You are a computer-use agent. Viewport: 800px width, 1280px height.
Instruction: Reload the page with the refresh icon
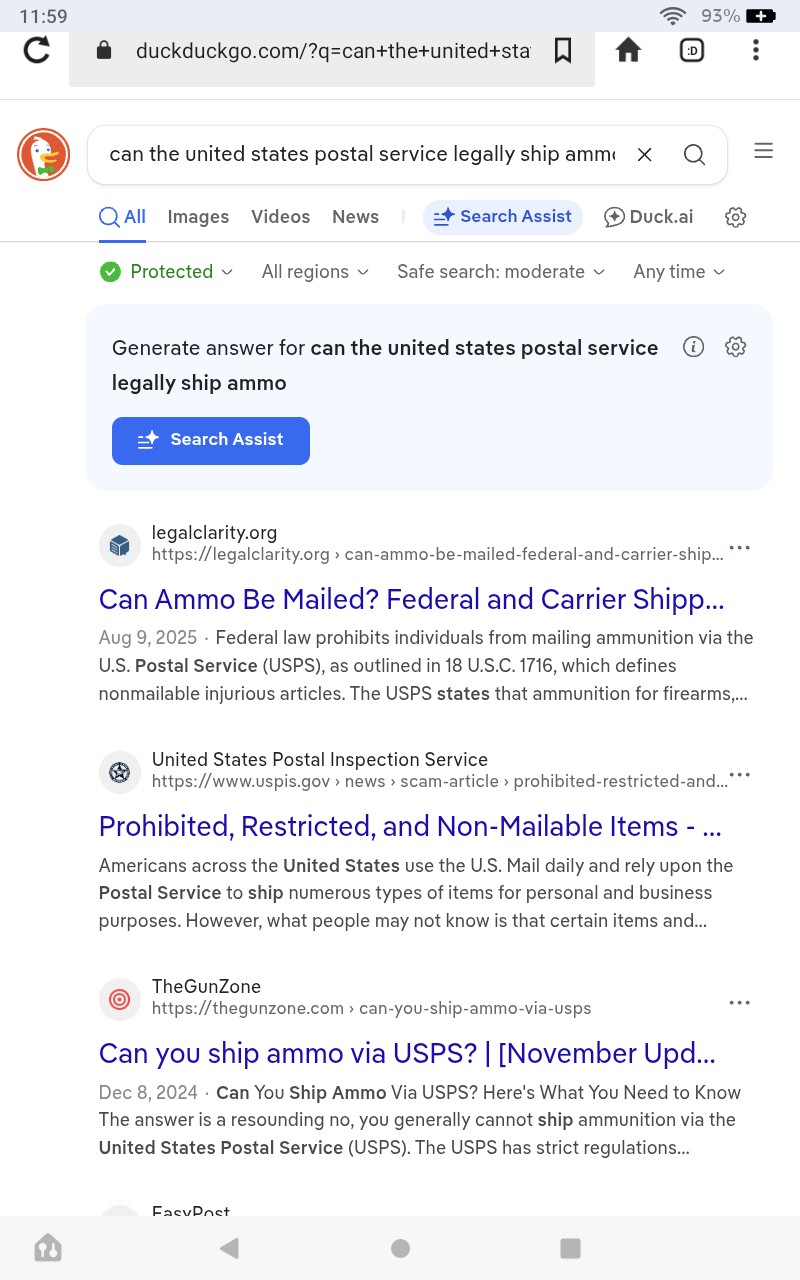coord(37,50)
